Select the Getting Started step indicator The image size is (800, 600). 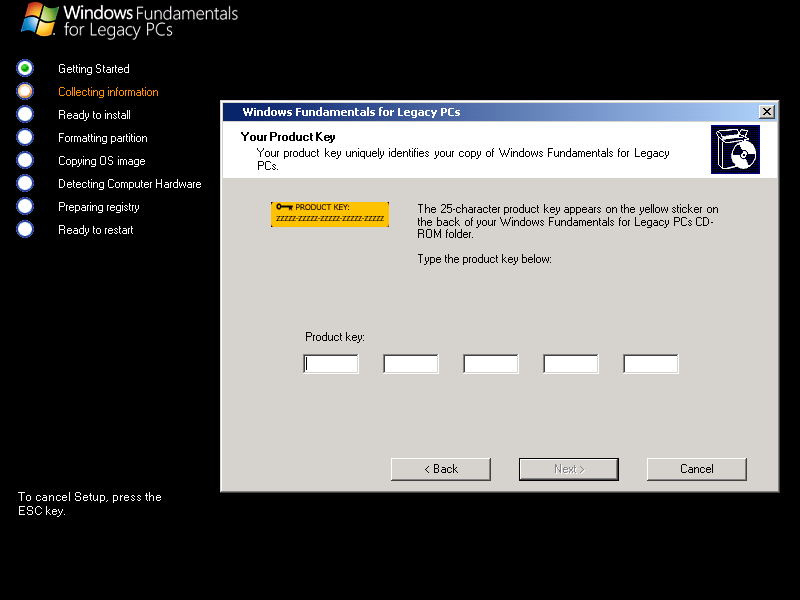[25, 68]
